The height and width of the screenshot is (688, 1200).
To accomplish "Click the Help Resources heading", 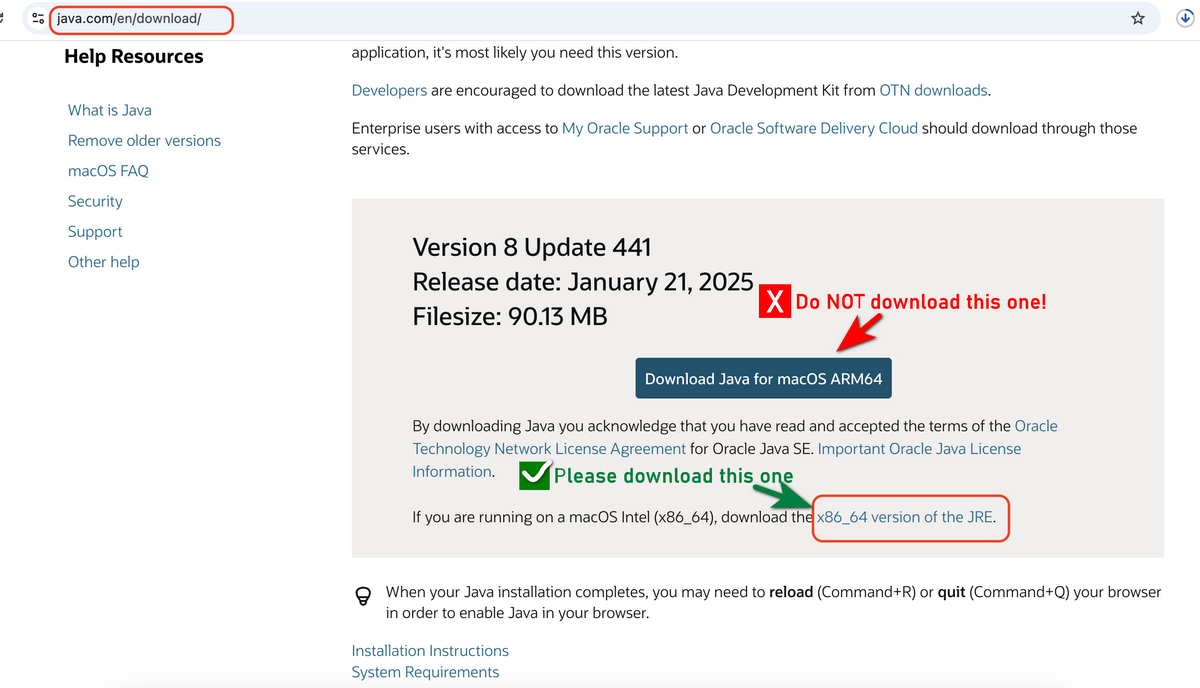I will (134, 56).
